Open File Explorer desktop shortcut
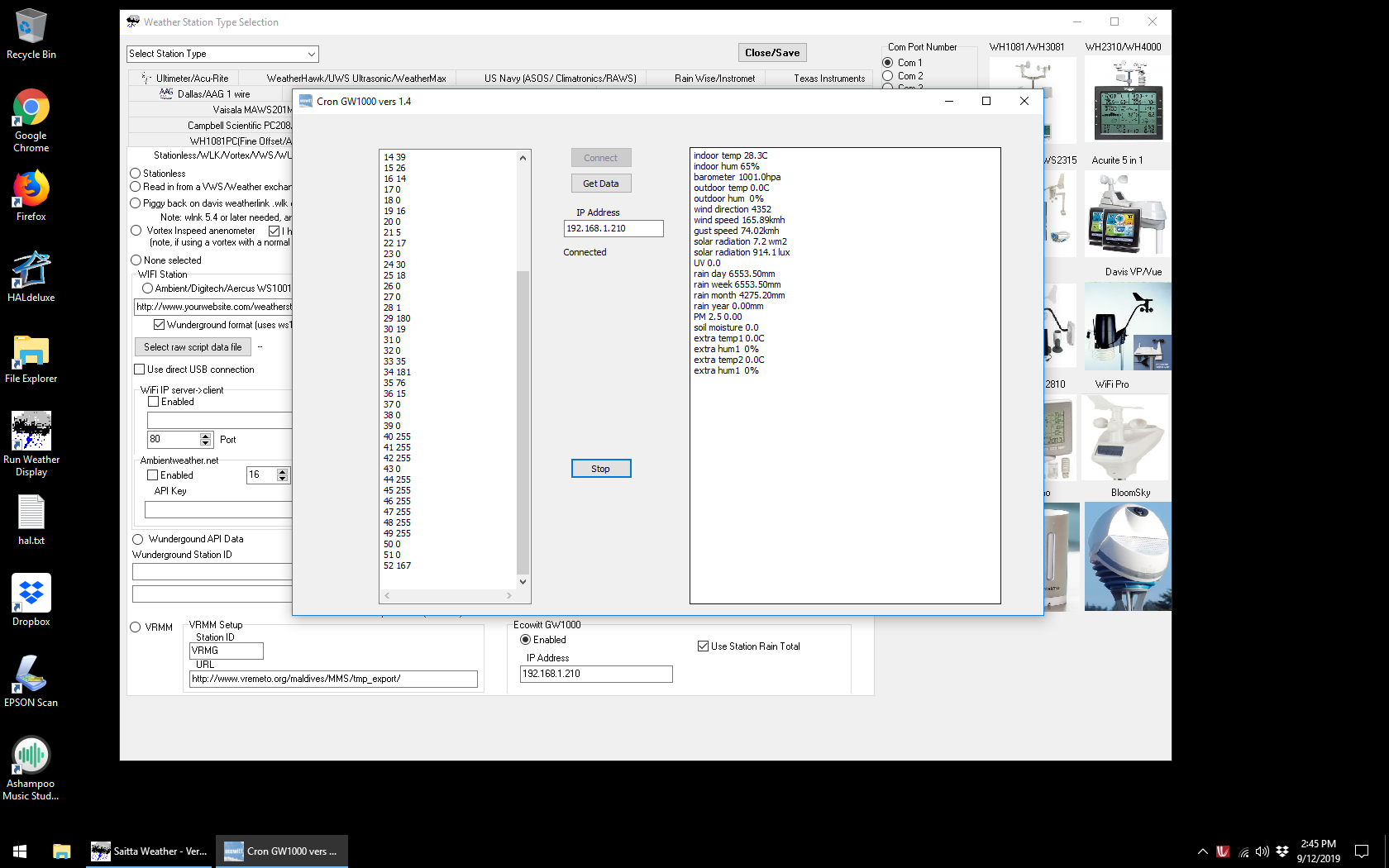 tap(31, 358)
